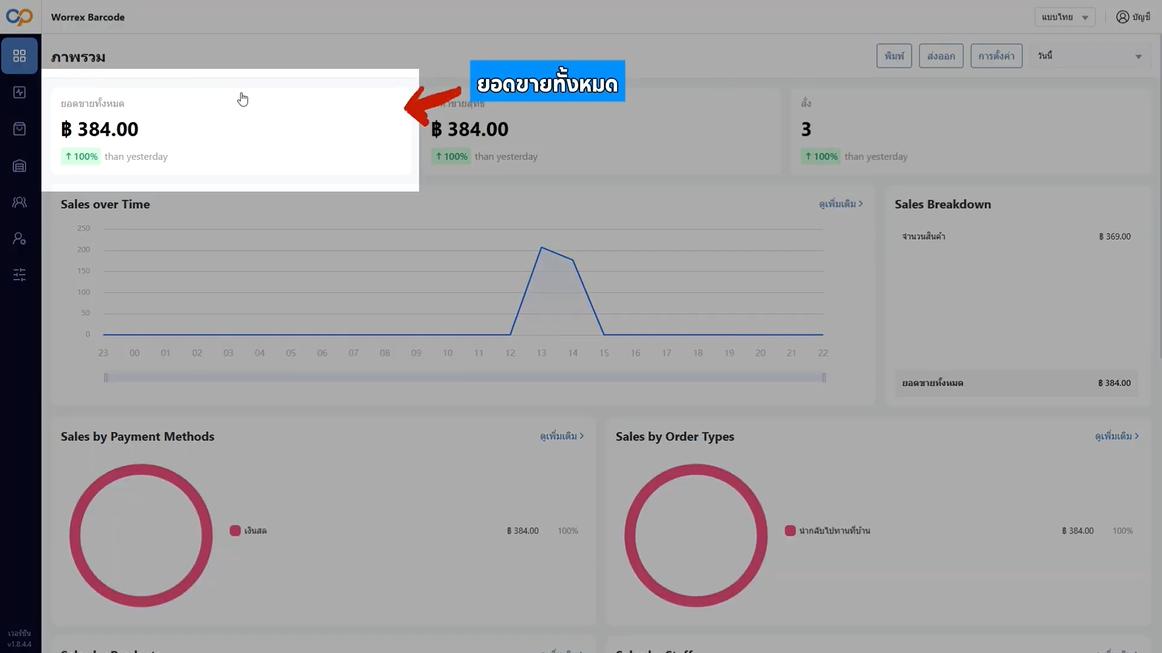Click the เงินสด payment method label
Viewport: 1162px width, 653px height.
256,531
